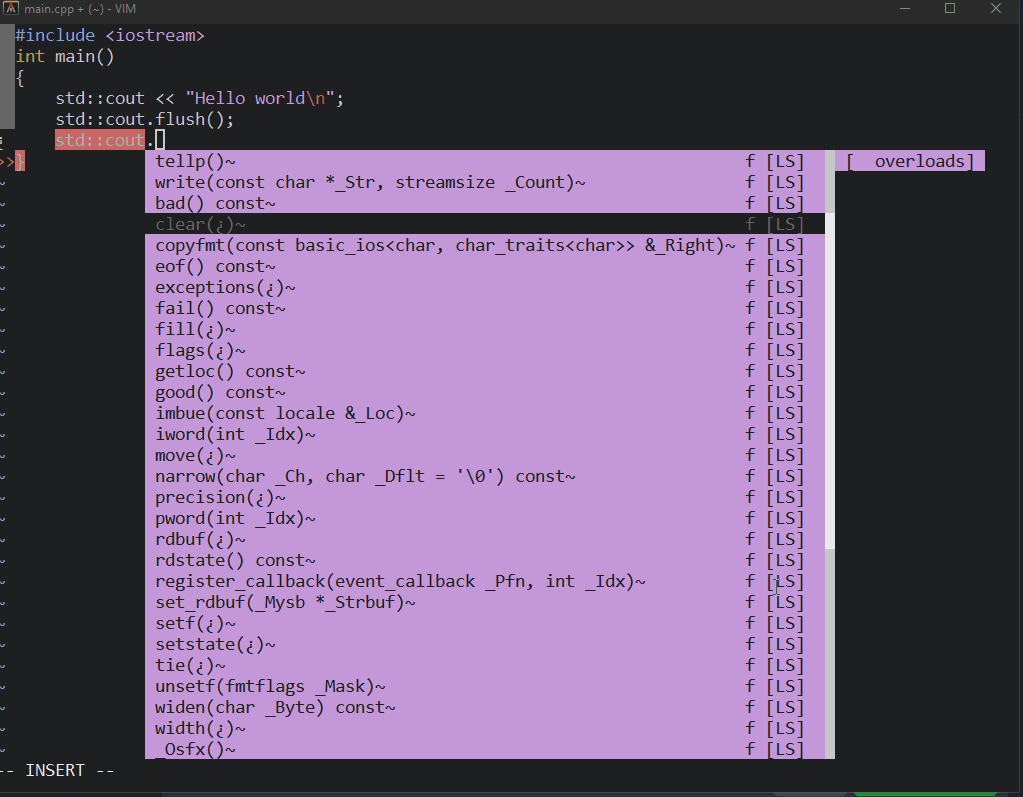
Task: Select copyfmt completion entry
Action: (485, 245)
